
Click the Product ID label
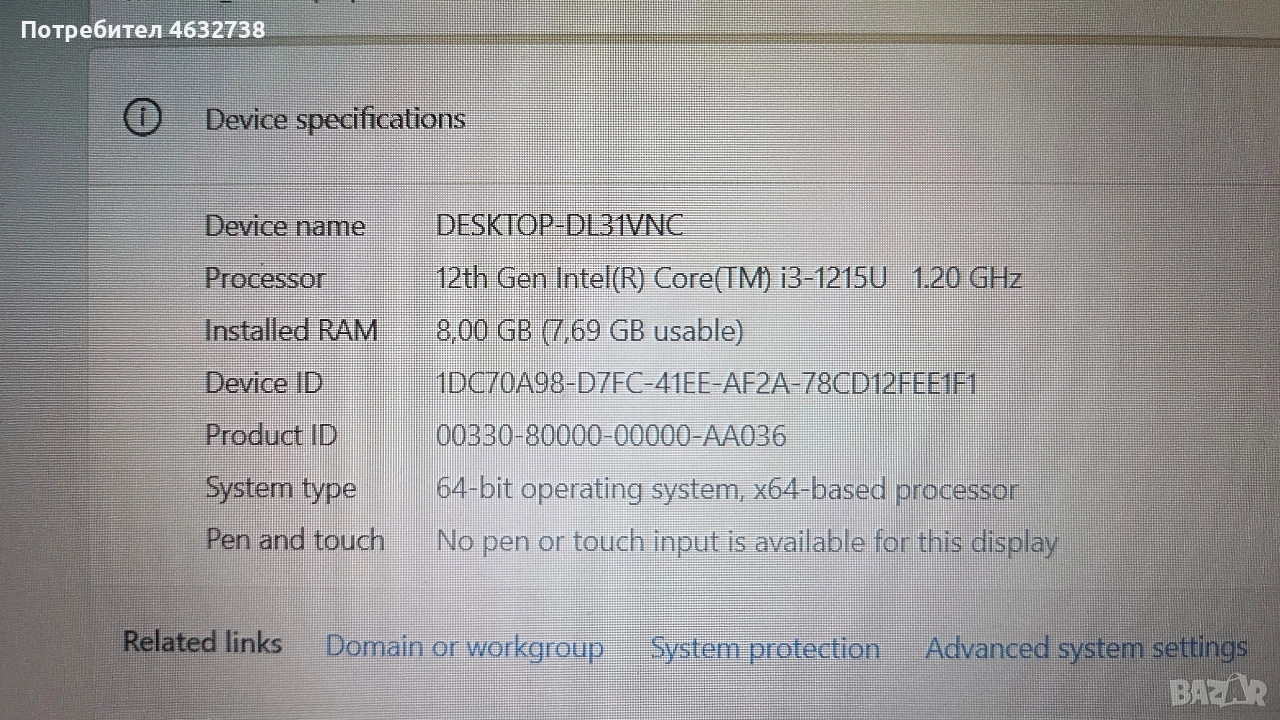[x=271, y=436]
